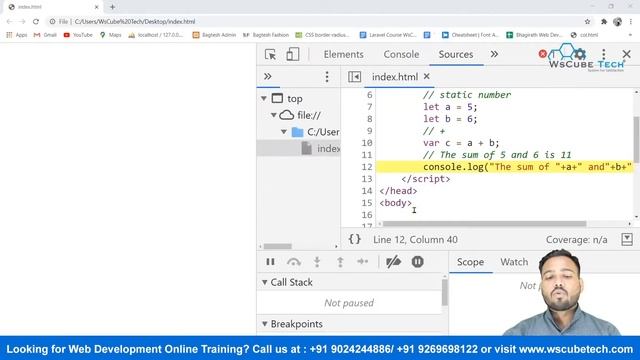Click the debugger pane vertical scrollbar

tap(444, 293)
